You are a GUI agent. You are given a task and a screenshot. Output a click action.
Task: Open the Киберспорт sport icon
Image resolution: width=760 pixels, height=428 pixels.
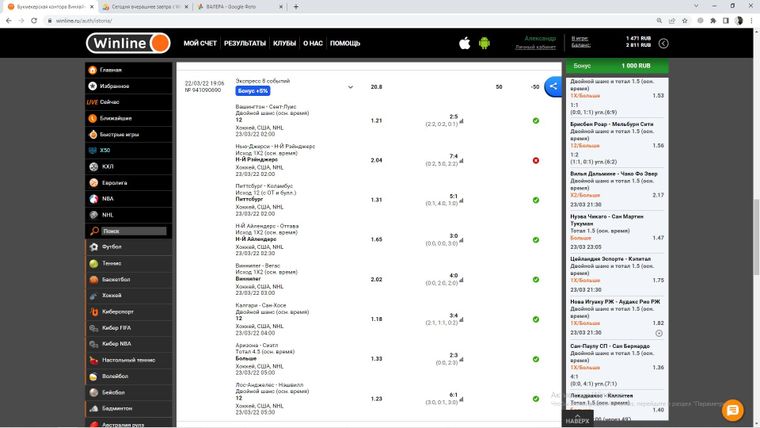click(x=94, y=312)
